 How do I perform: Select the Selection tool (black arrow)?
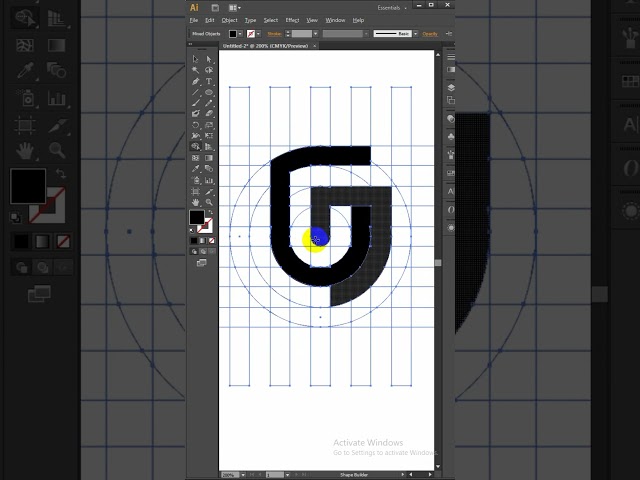[196, 59]
